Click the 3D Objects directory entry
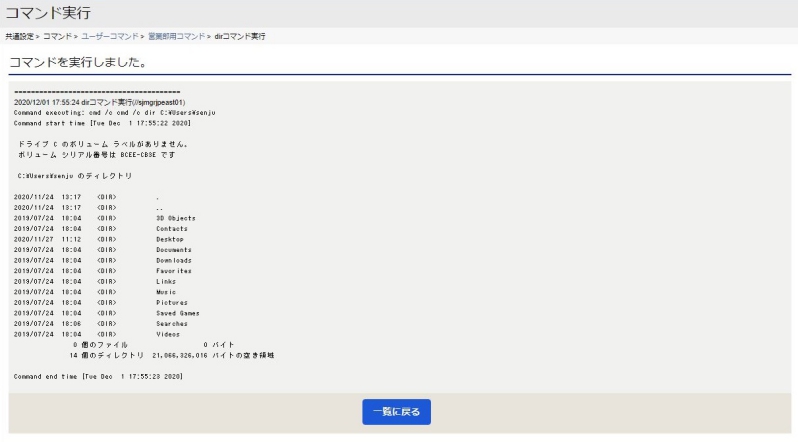The image size is (798, 442). [176, 218]
